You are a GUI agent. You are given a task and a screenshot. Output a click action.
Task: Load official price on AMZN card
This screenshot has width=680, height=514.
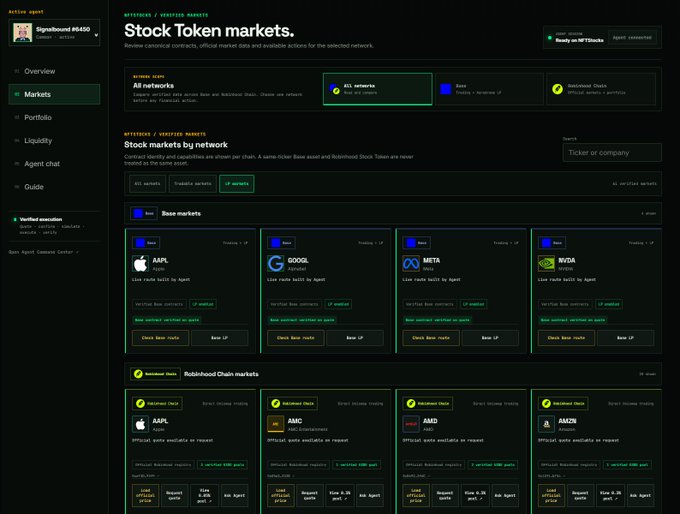click(x=551, y=495)
